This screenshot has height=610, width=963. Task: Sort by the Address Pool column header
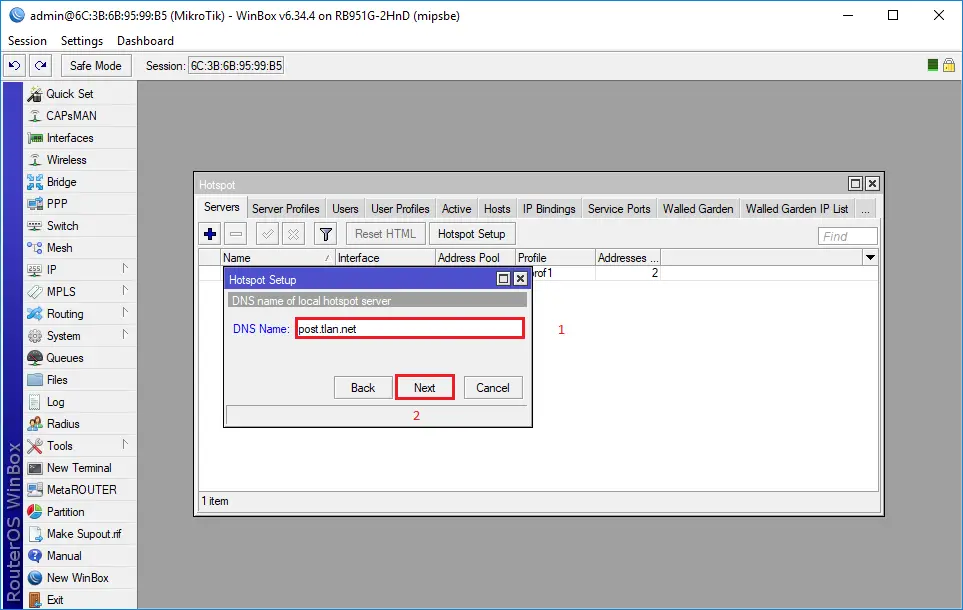[475, 258]
